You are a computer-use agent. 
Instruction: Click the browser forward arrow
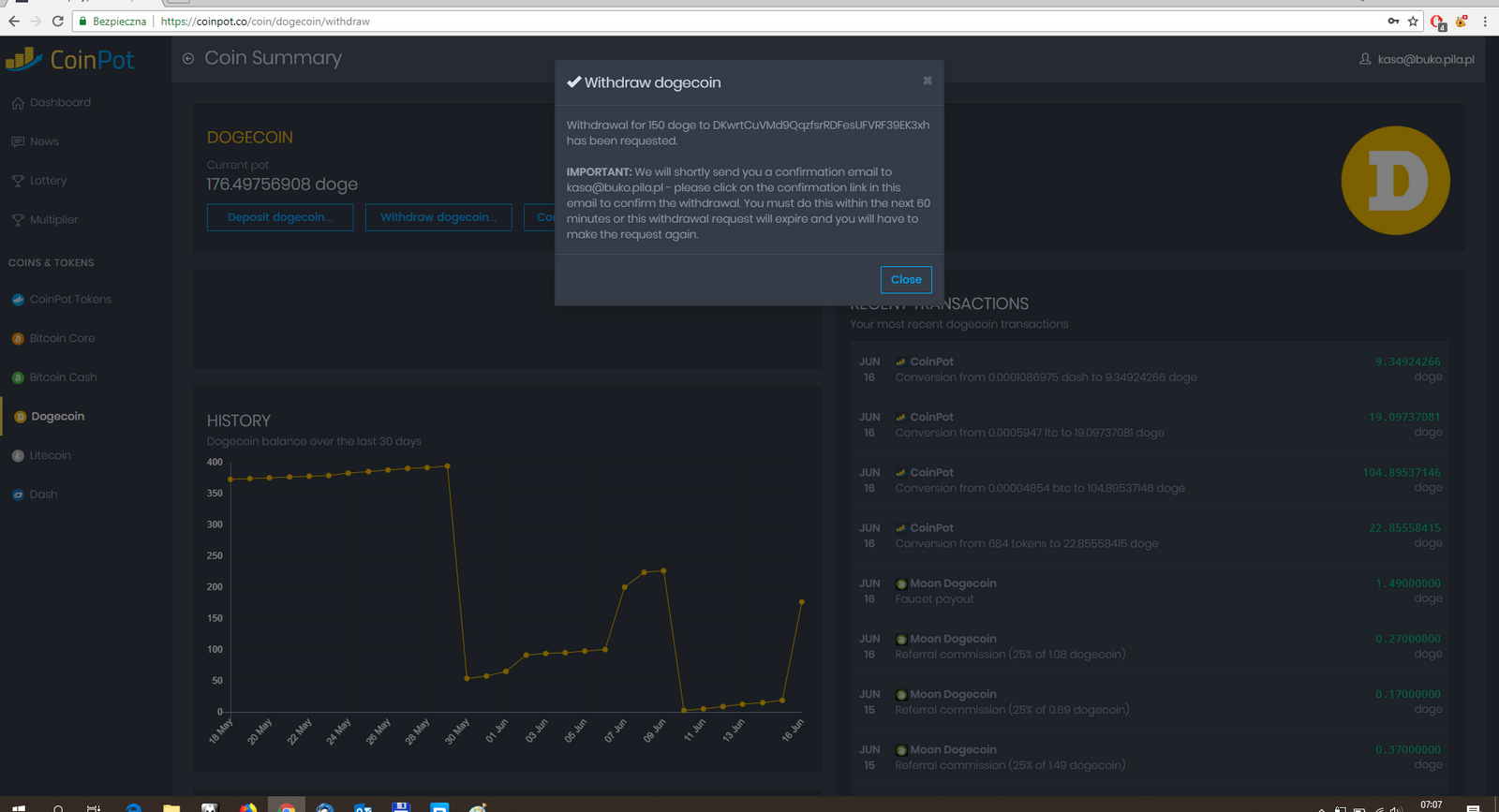pos(36,21)
